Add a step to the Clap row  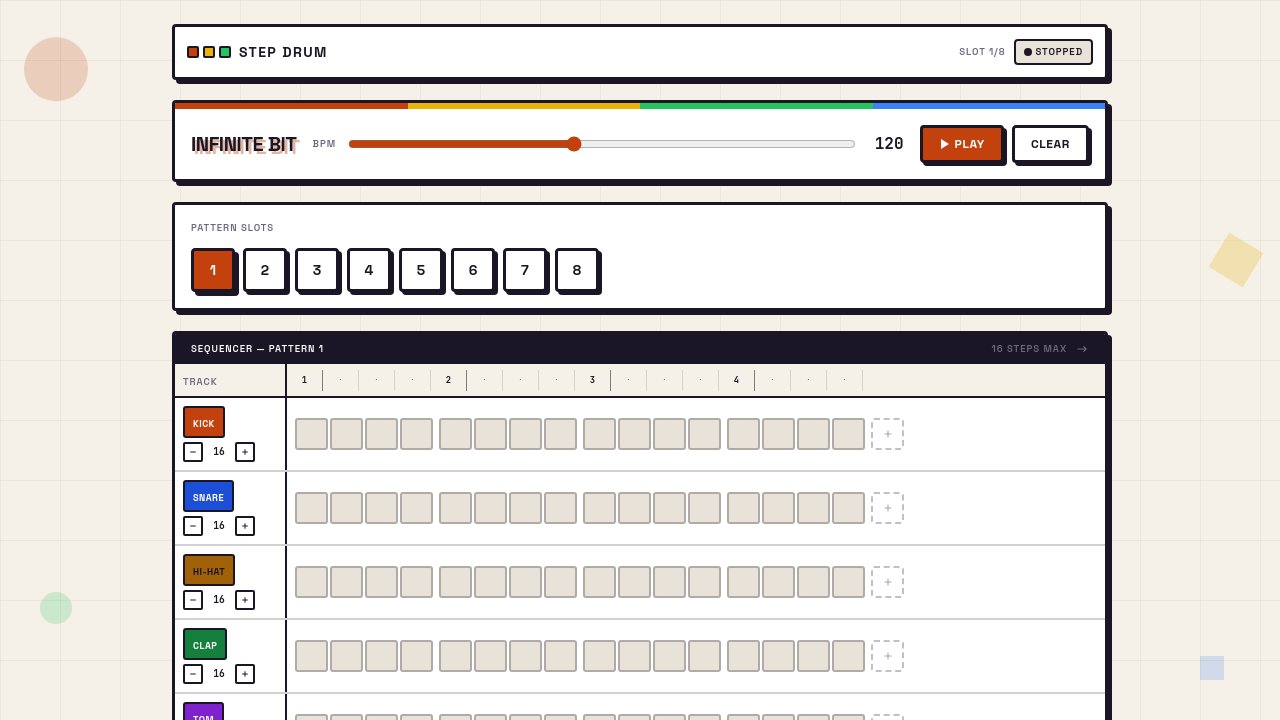tap(887, 656)
